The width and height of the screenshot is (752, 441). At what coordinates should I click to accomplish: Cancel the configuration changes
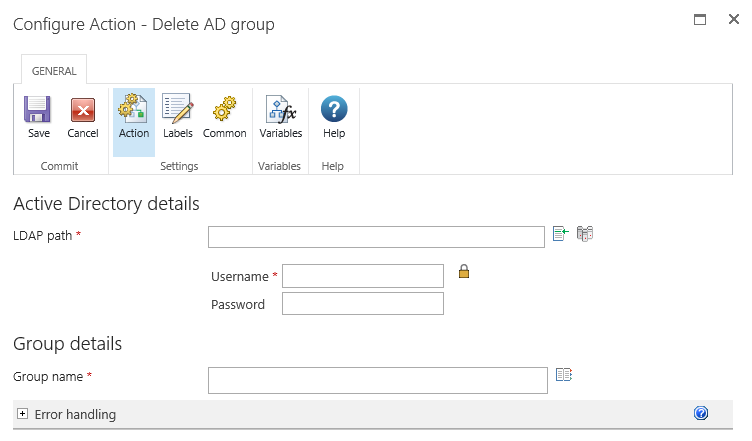point(83,118)
